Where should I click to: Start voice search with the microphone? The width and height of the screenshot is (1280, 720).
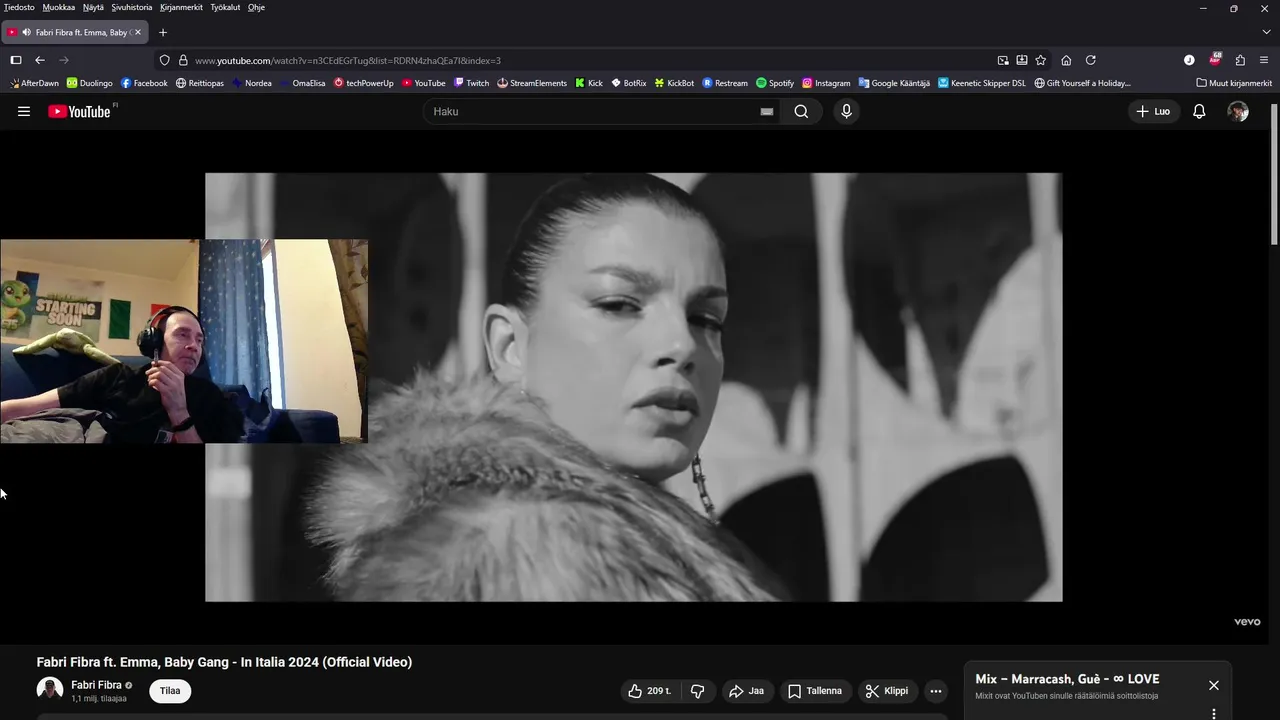846,111
